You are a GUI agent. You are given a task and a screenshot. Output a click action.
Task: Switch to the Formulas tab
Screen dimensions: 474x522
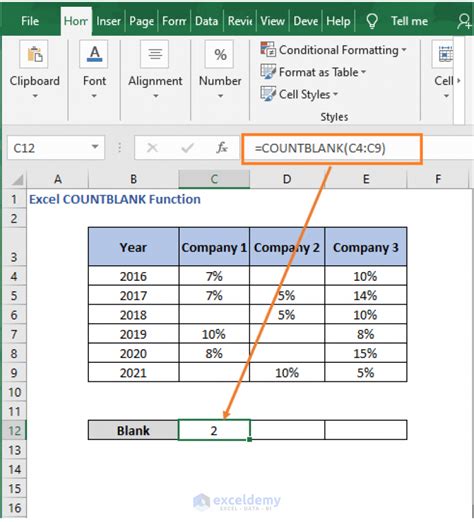[x=174, y=21]
